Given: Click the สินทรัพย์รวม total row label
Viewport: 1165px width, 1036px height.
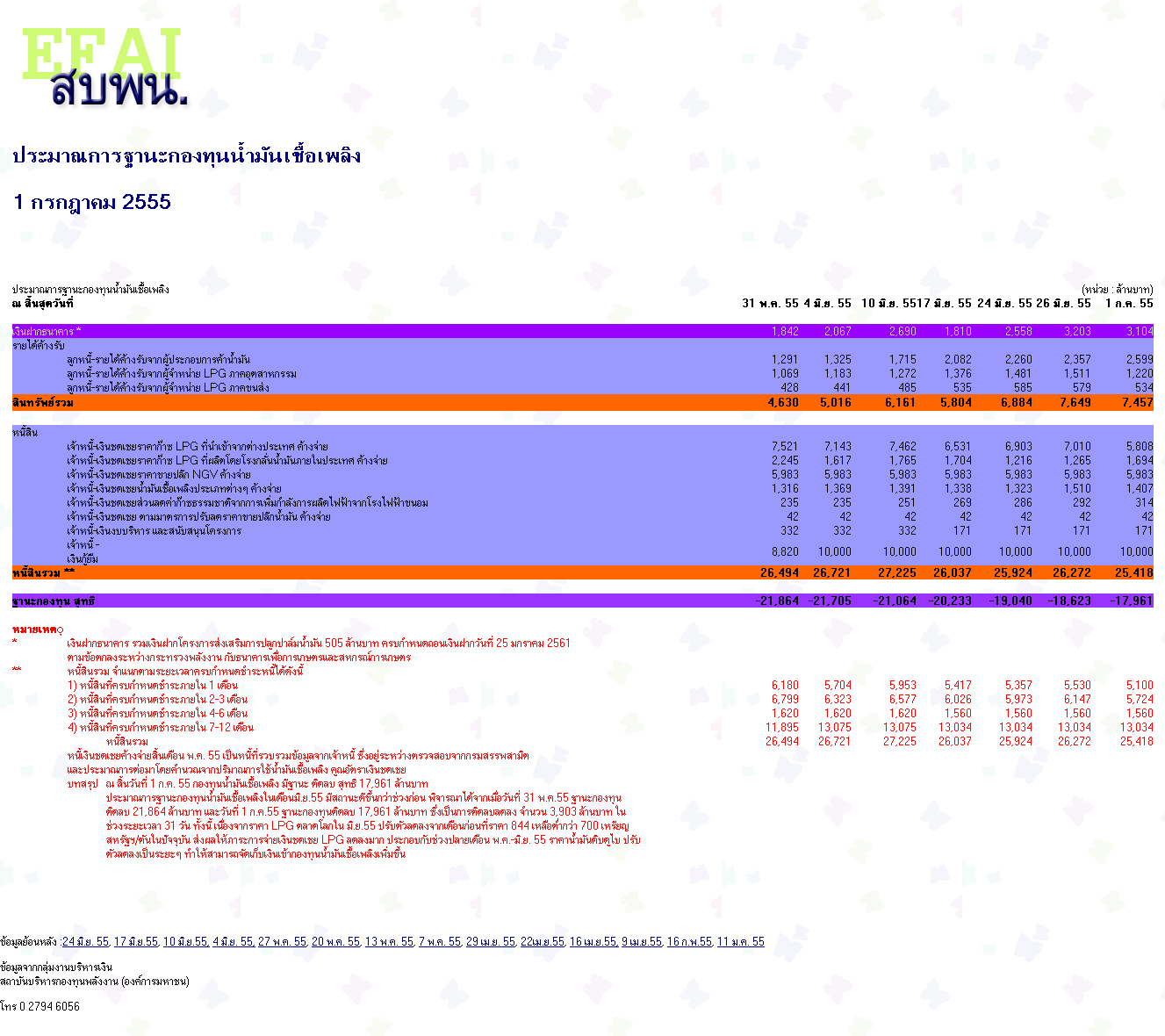Looking at the screenshot, I should tap(43, 403).
